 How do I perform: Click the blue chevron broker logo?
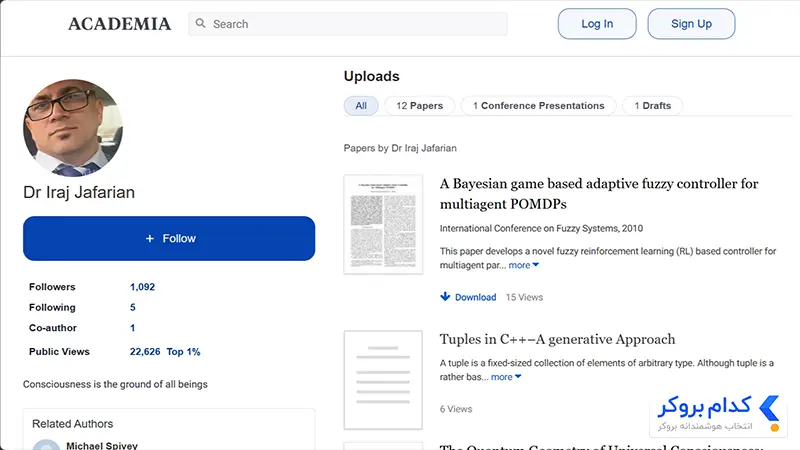click(x=769, y=408)
